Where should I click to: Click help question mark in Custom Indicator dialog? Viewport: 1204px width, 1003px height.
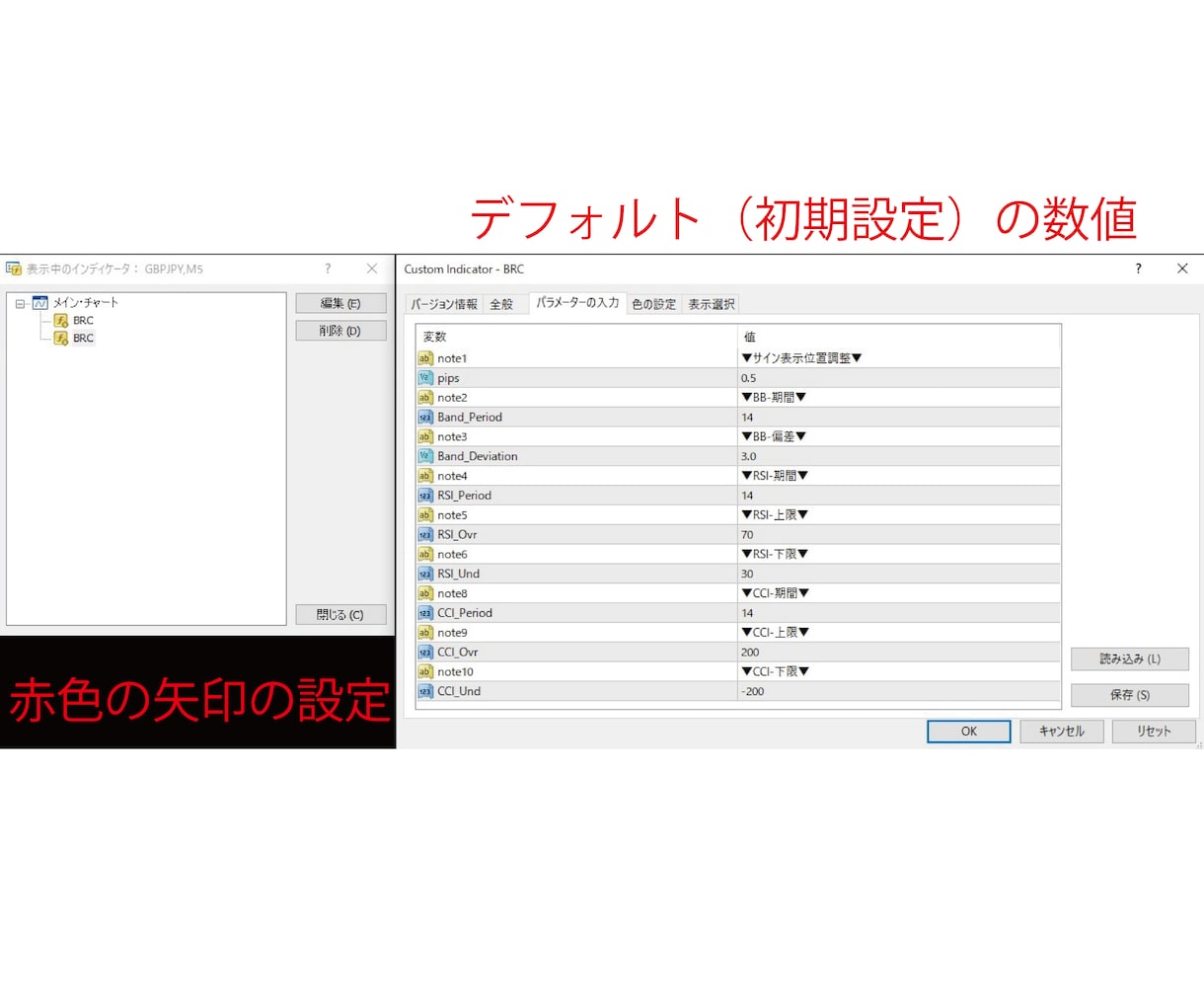point(1138,269)
